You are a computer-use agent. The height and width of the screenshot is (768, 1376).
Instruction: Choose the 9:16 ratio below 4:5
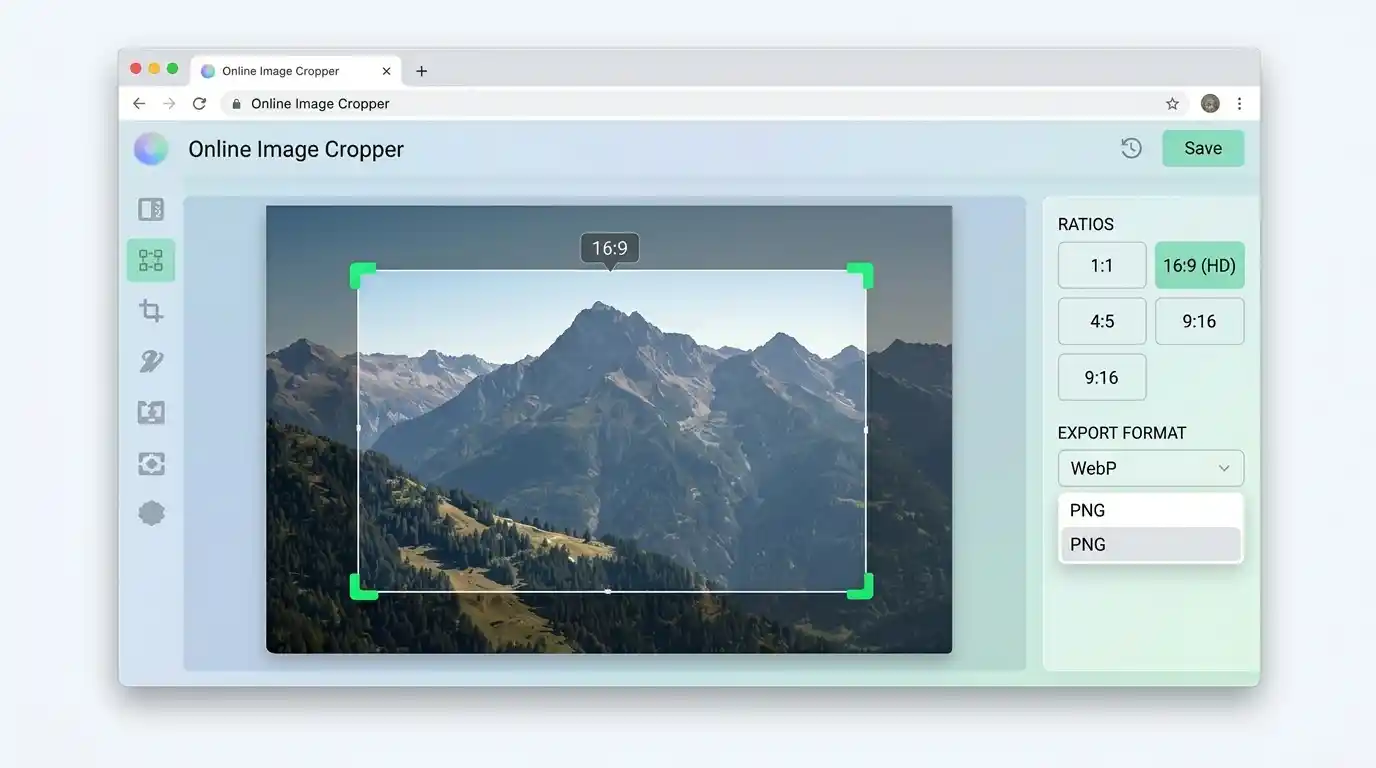click(1102, 377)
